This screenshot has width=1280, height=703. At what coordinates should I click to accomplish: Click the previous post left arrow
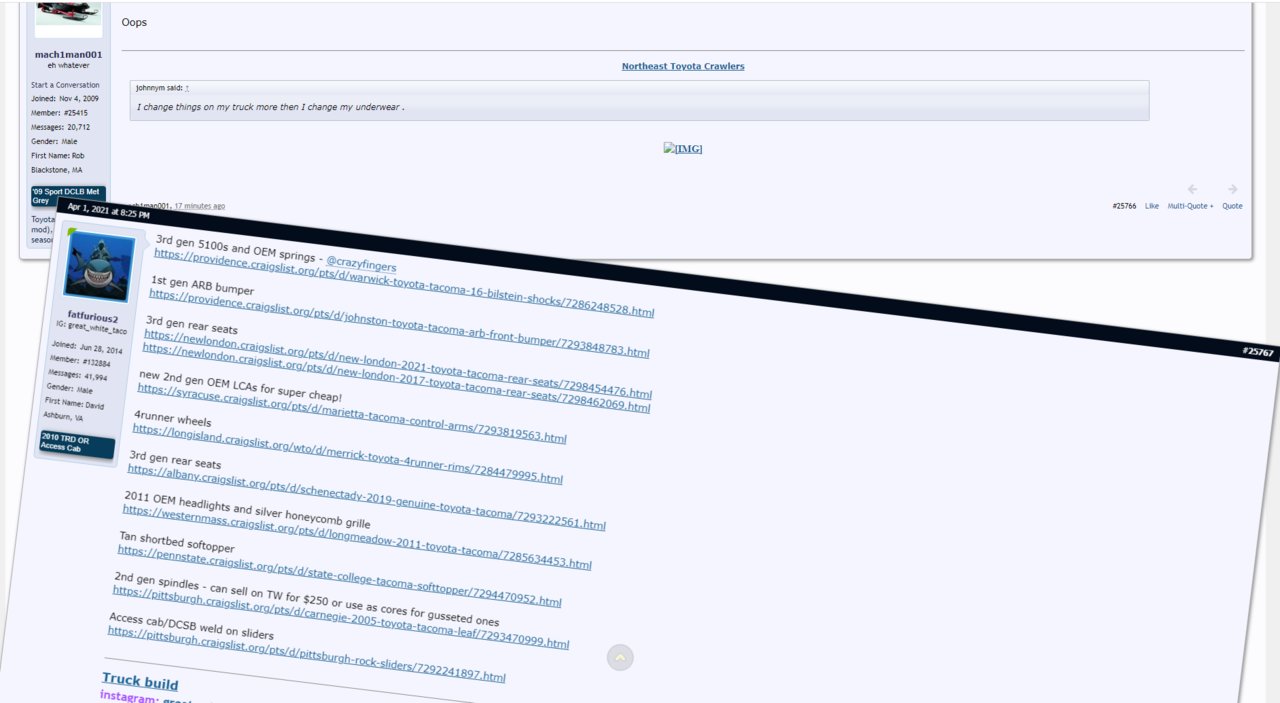coord(1192,189)
